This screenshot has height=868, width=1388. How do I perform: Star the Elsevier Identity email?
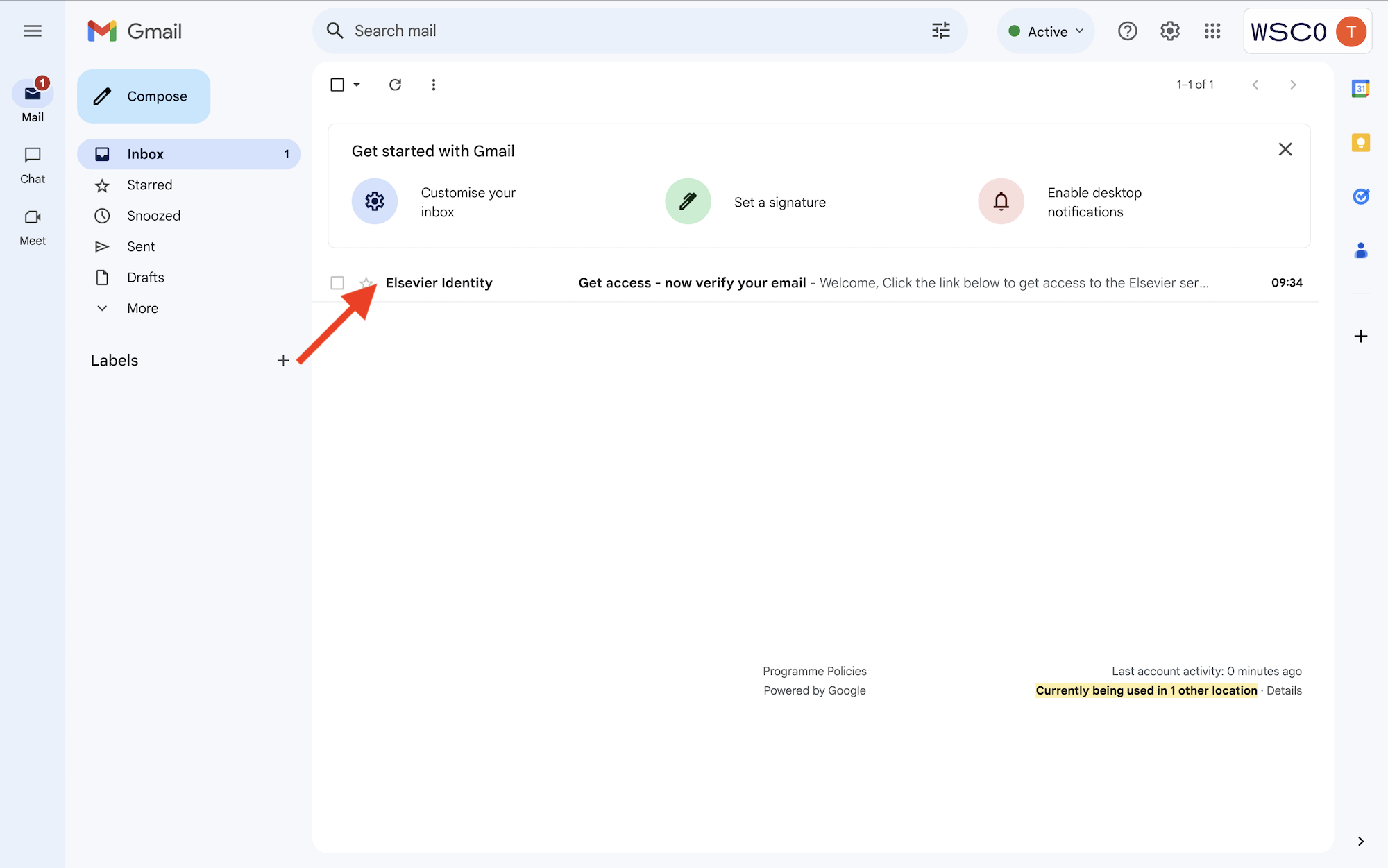click(366, 283)
